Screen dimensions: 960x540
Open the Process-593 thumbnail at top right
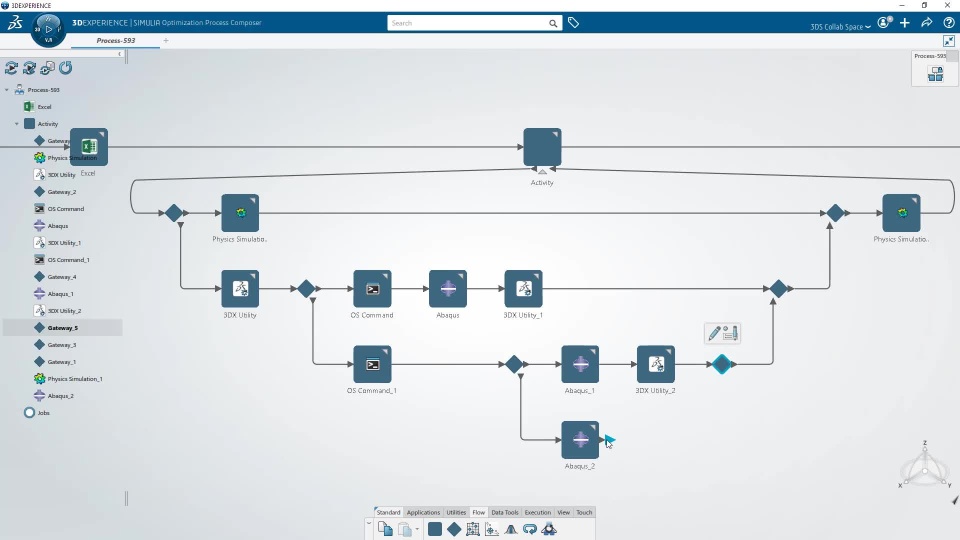[x=935, y=74]
